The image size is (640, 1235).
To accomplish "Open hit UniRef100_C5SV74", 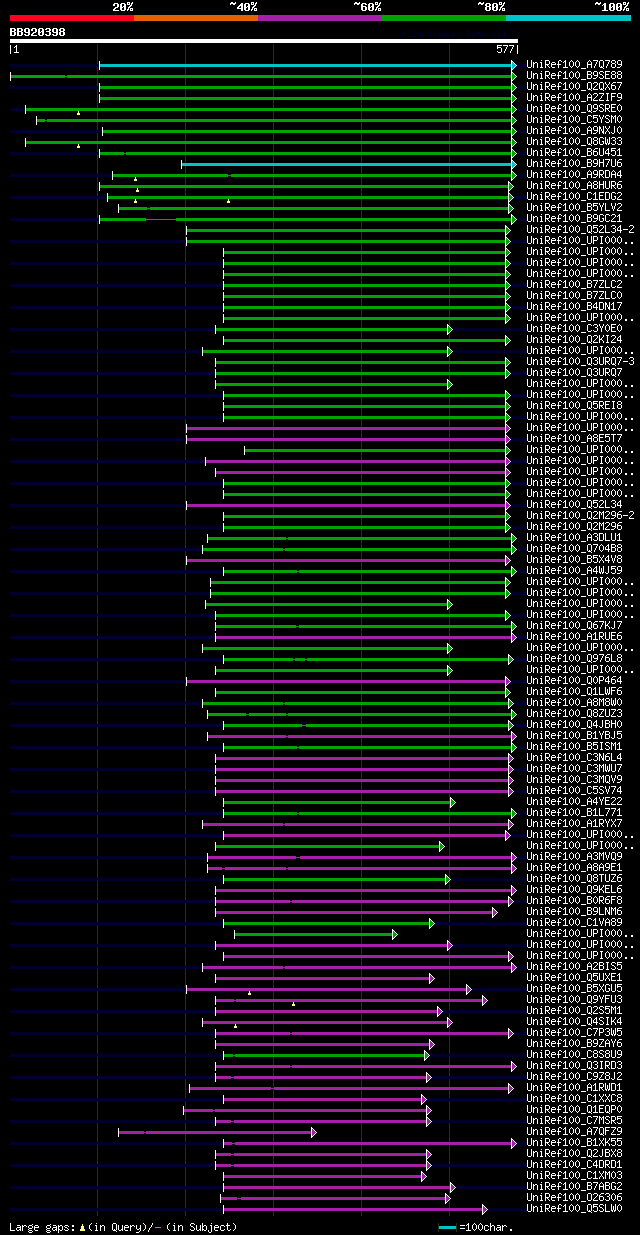I will pyautogui.click(x=574, y=791).
